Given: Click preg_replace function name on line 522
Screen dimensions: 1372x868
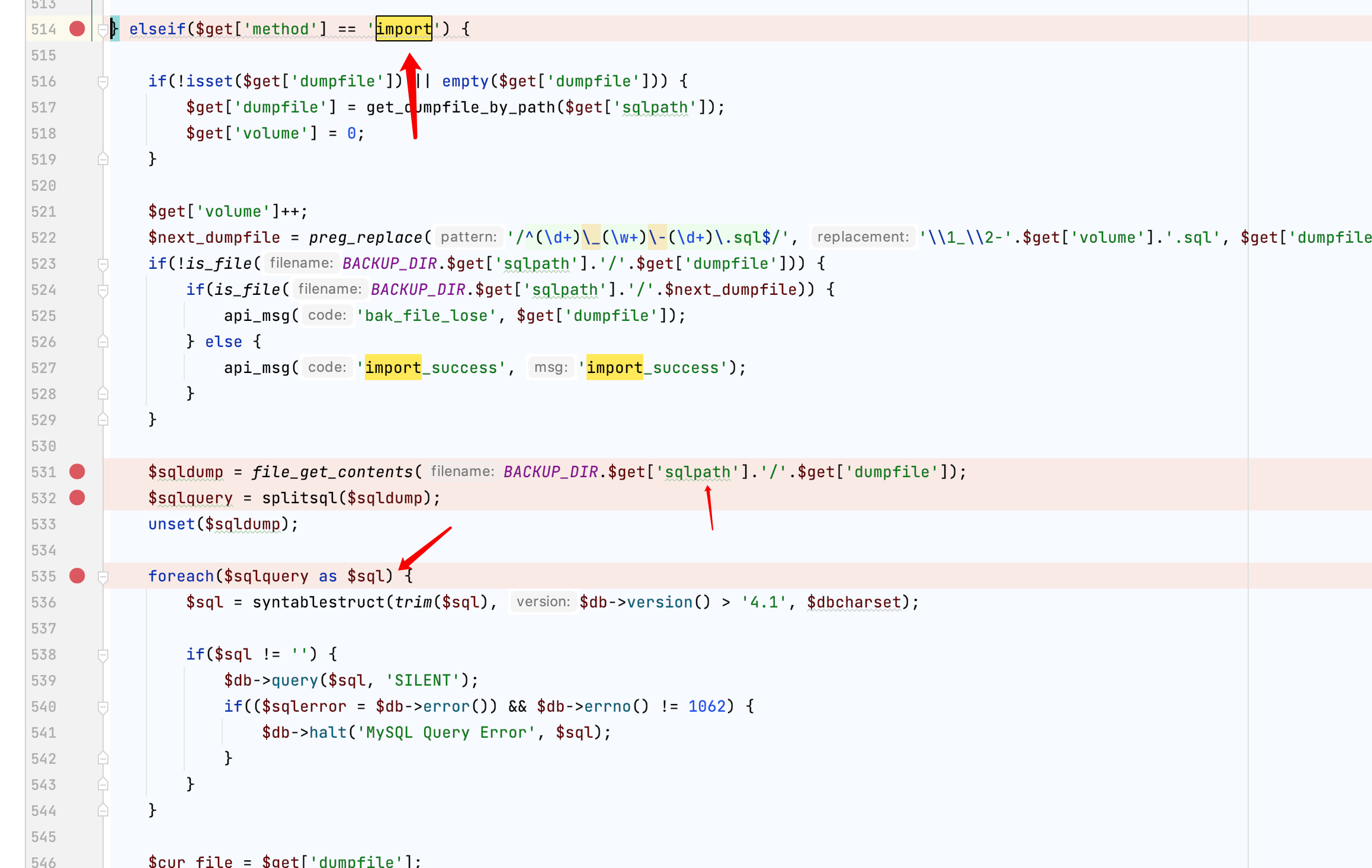Looking at the screenshot, I should 366,237.
